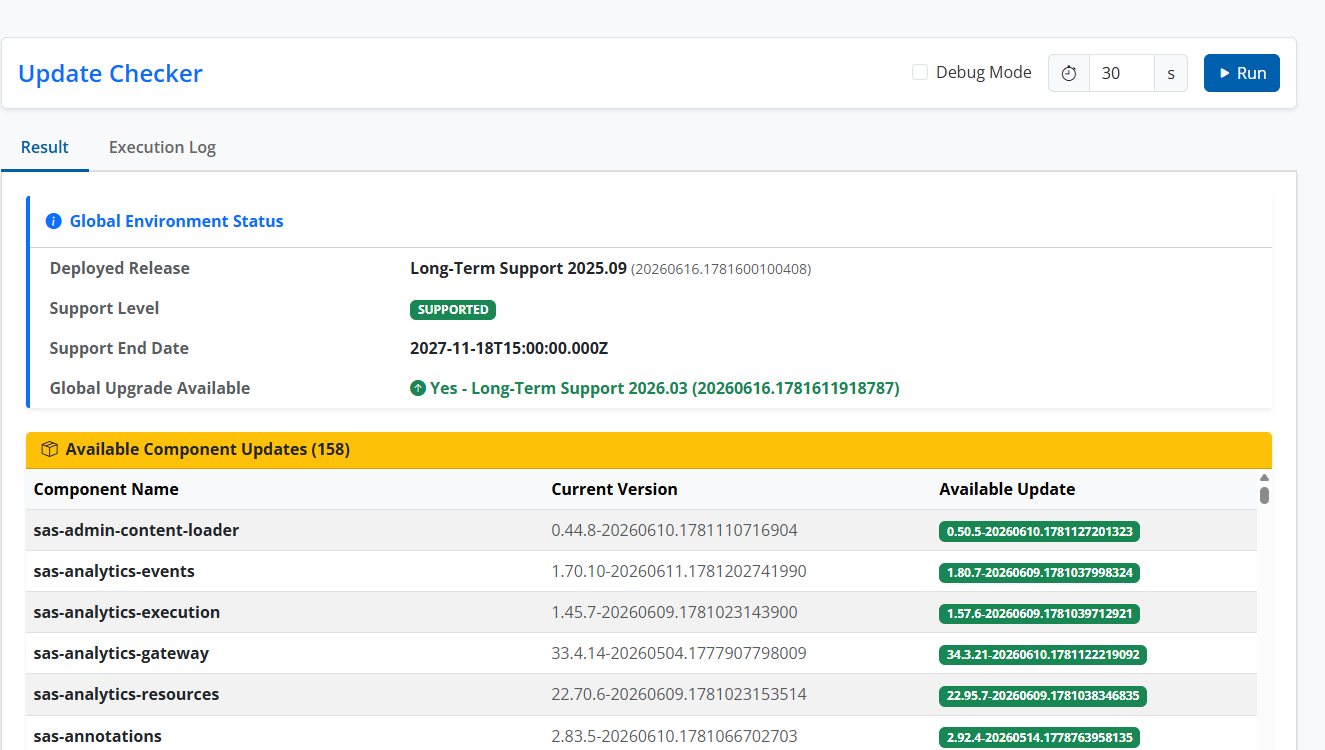Click the Global Environment Status heading
This screenshot has width=1325, height=750.
(176, 221)
